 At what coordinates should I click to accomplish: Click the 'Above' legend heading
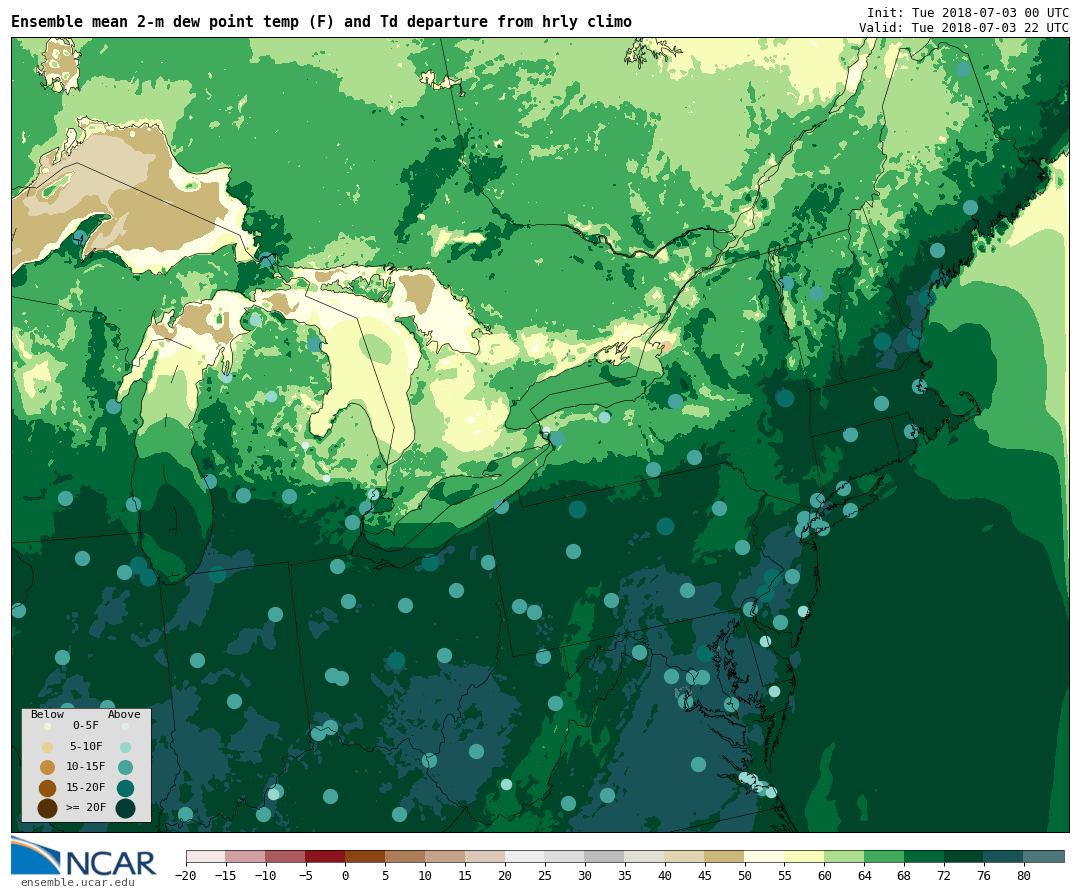coord(124,714)
